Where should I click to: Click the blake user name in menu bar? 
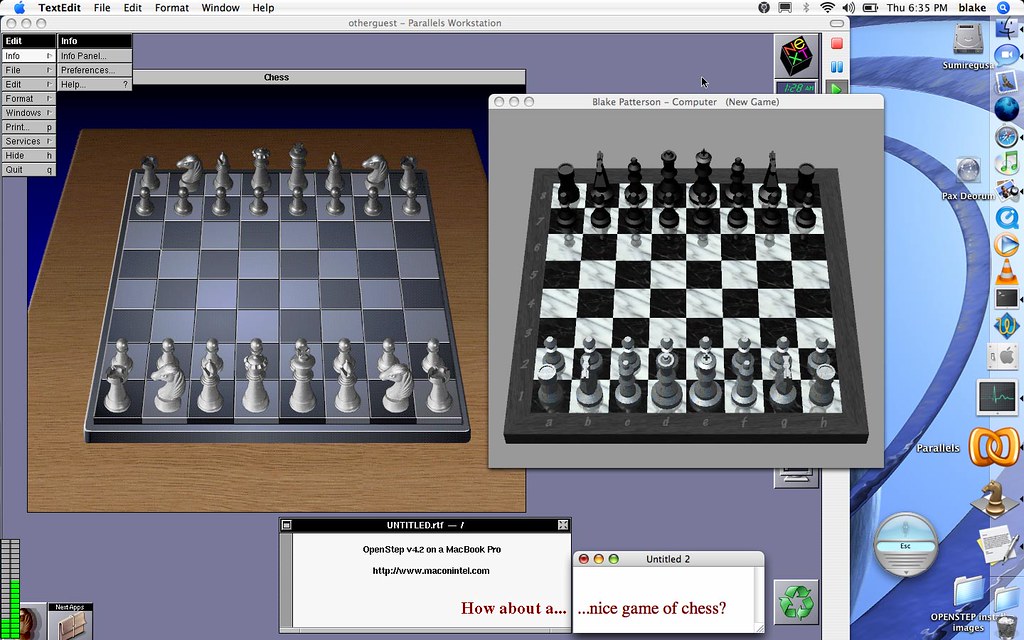click(972, 8)
